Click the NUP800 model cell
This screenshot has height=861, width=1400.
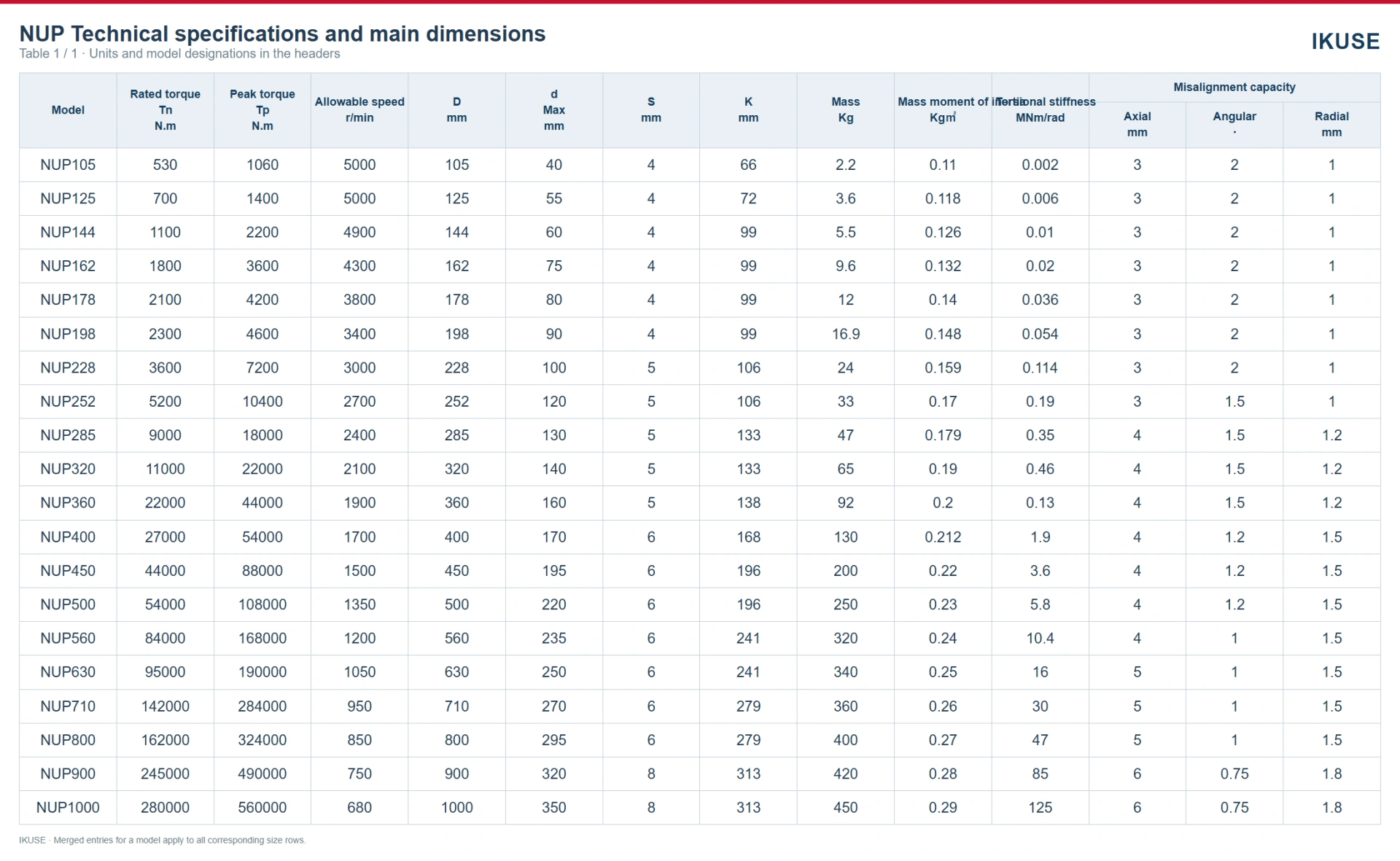coord(68,740)
